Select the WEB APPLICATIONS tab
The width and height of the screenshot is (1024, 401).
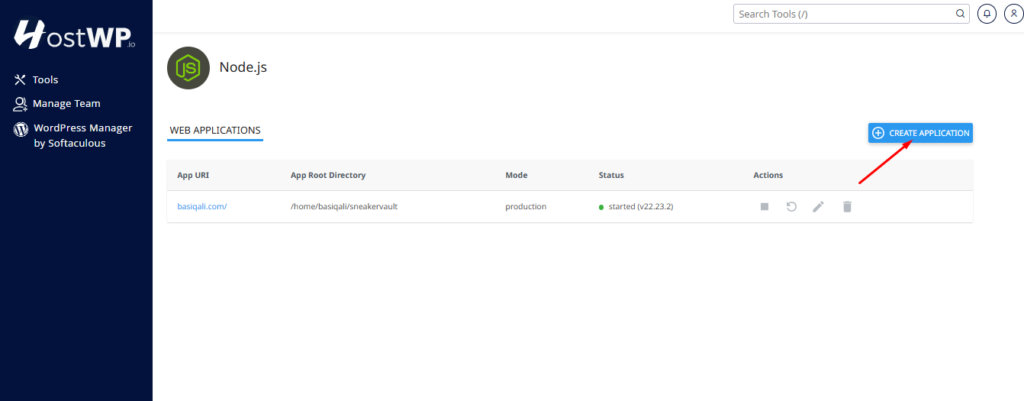(x=215, y=131)
